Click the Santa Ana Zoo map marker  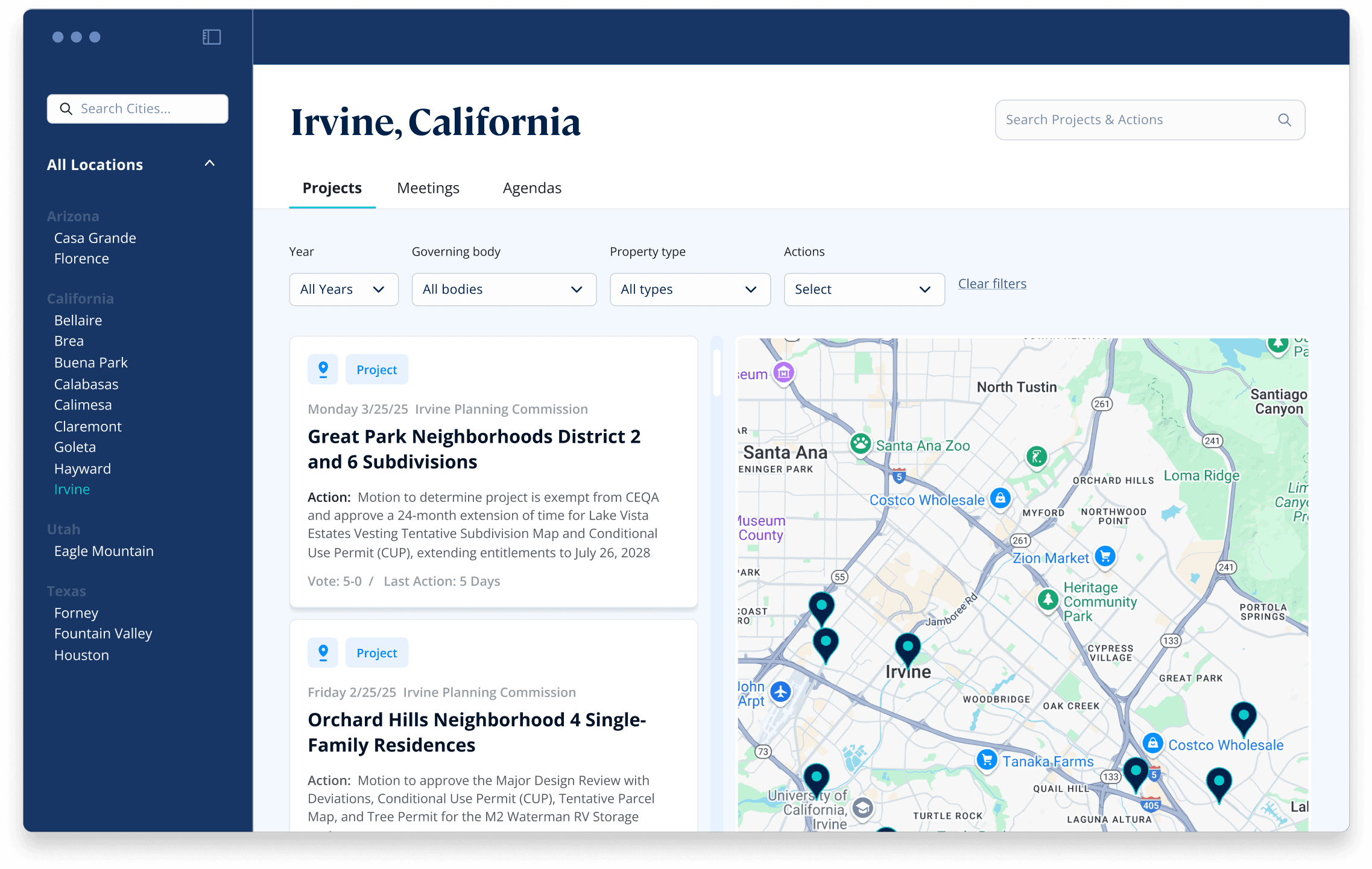861,444
